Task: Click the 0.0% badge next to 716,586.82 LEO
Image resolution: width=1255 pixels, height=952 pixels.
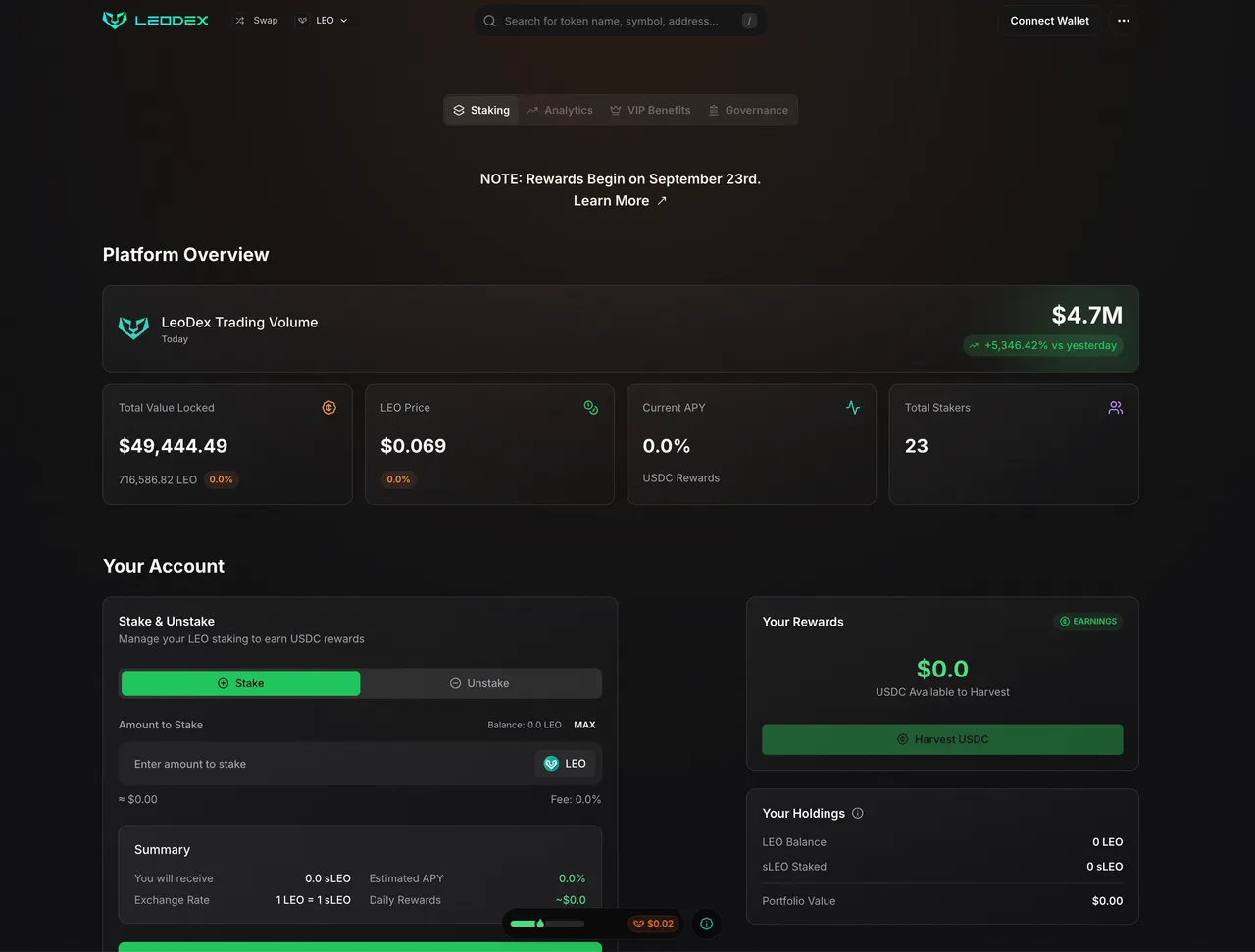Action: [x=222, y=479]
